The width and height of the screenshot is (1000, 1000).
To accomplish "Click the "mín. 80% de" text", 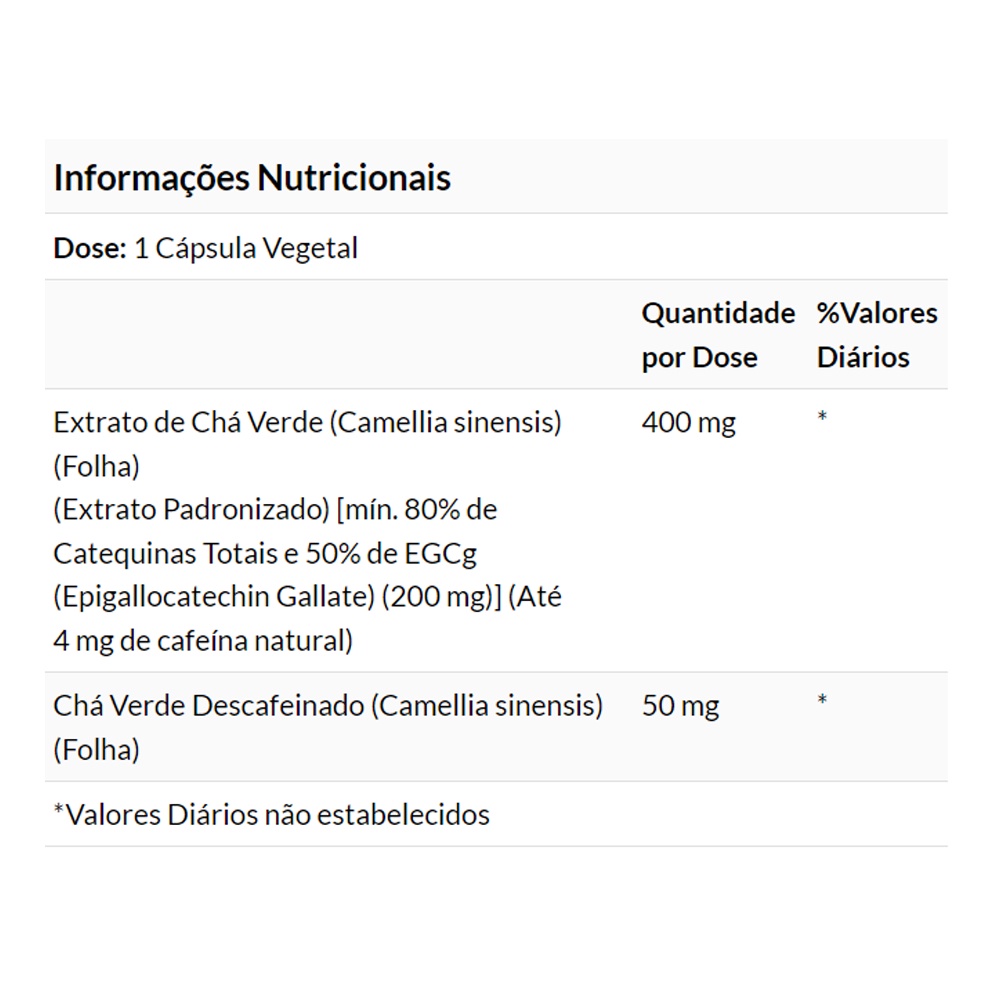I will point(418,510).
